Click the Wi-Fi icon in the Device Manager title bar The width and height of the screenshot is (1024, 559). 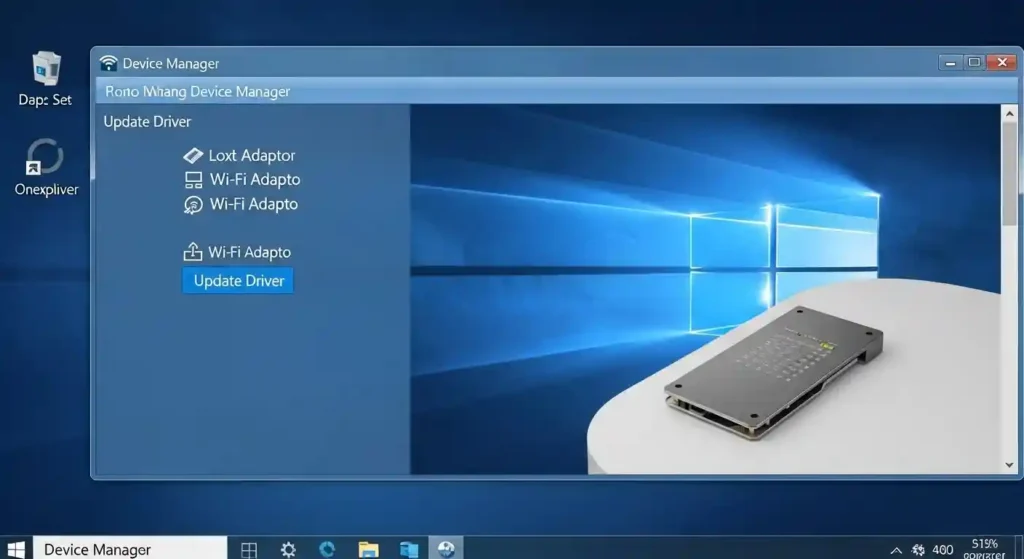pyautogui.click(x=108, y=63)
